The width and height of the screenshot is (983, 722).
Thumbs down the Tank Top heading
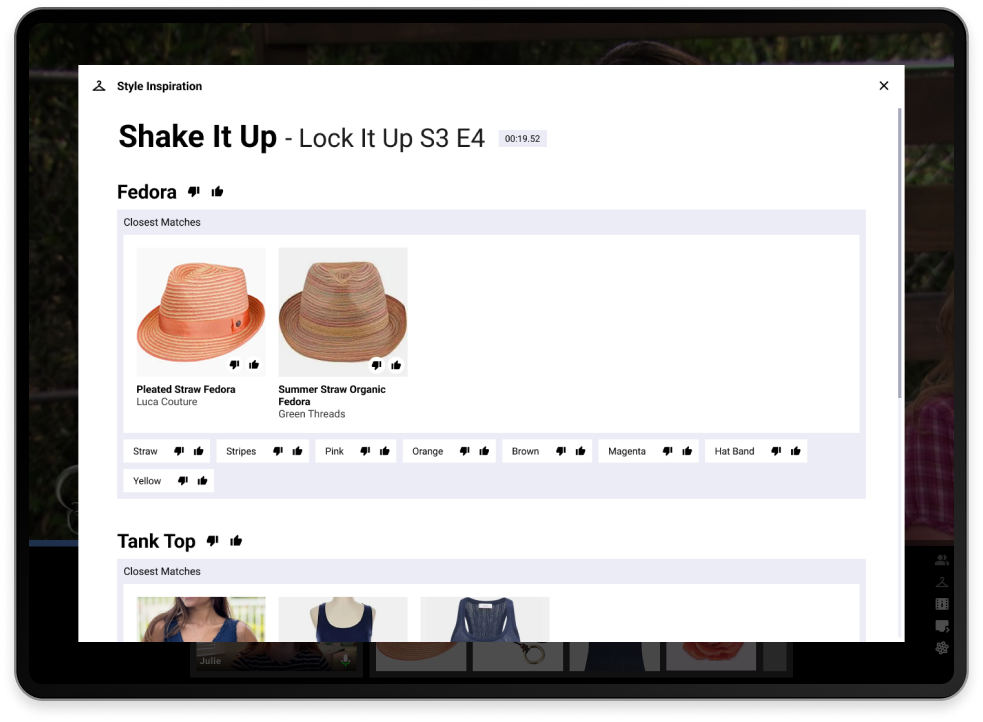click(212, 541)
